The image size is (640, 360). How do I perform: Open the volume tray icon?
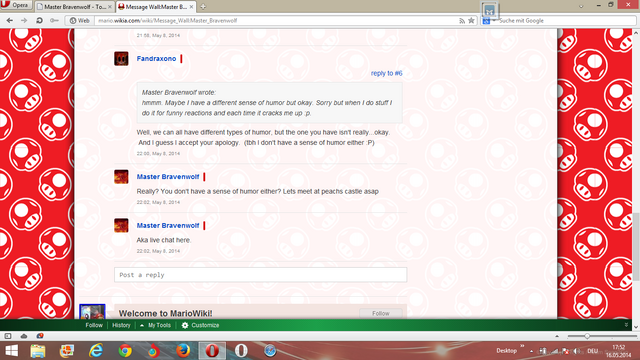[577, 351]
